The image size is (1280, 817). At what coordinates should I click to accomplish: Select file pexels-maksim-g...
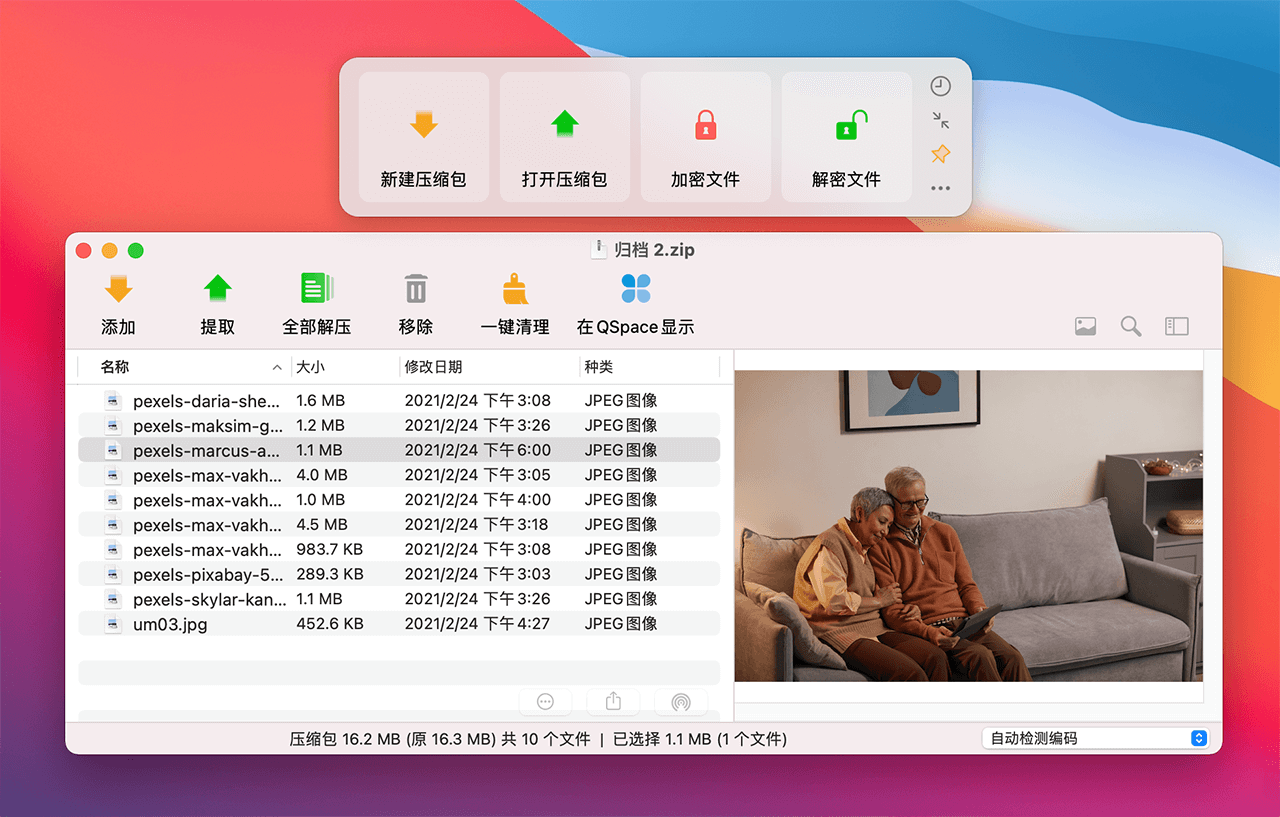(399, 425)
